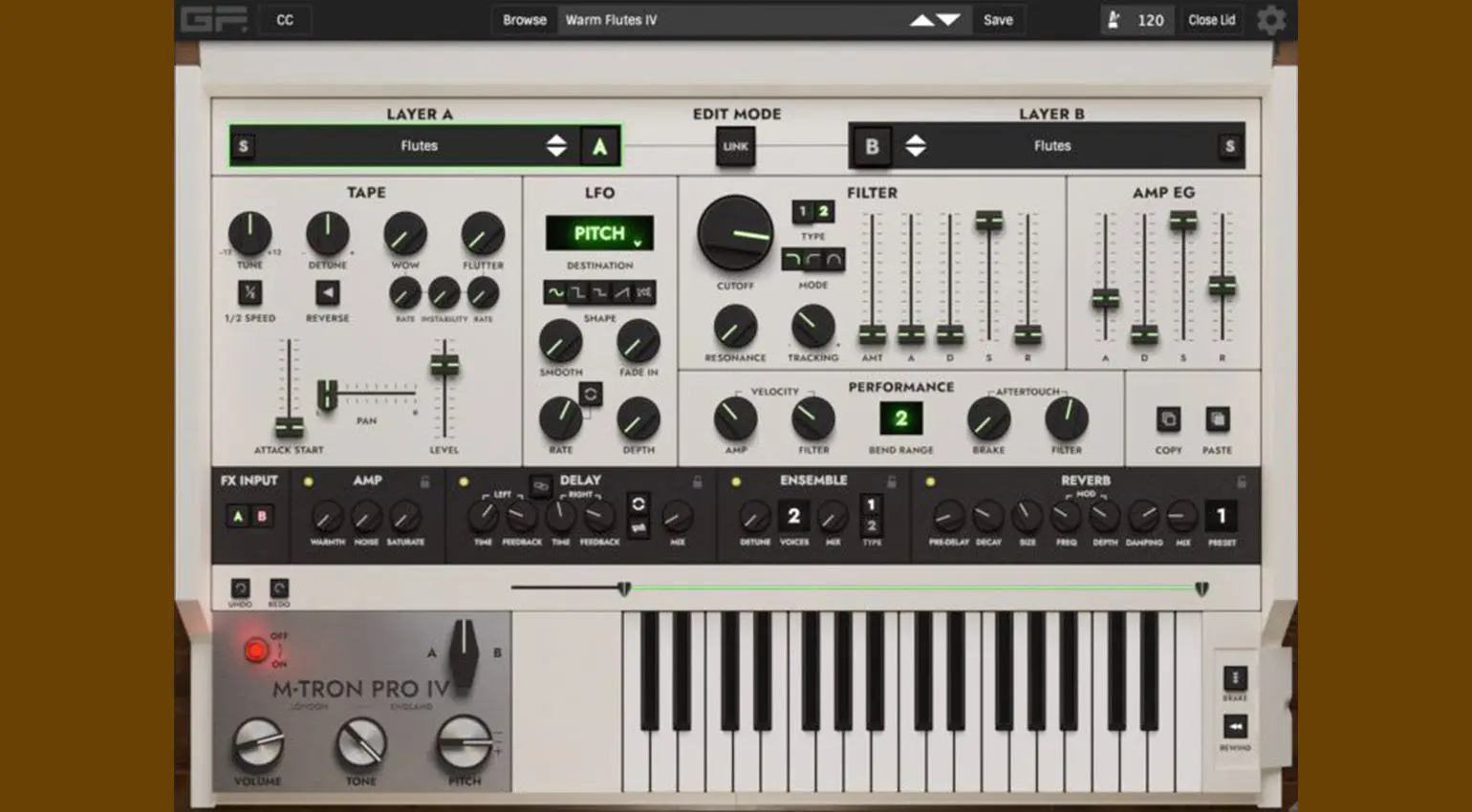Toggle the Link edit mode button
Image resolution: width=1472 pixels, height=812 pixels.
[735, 146]
